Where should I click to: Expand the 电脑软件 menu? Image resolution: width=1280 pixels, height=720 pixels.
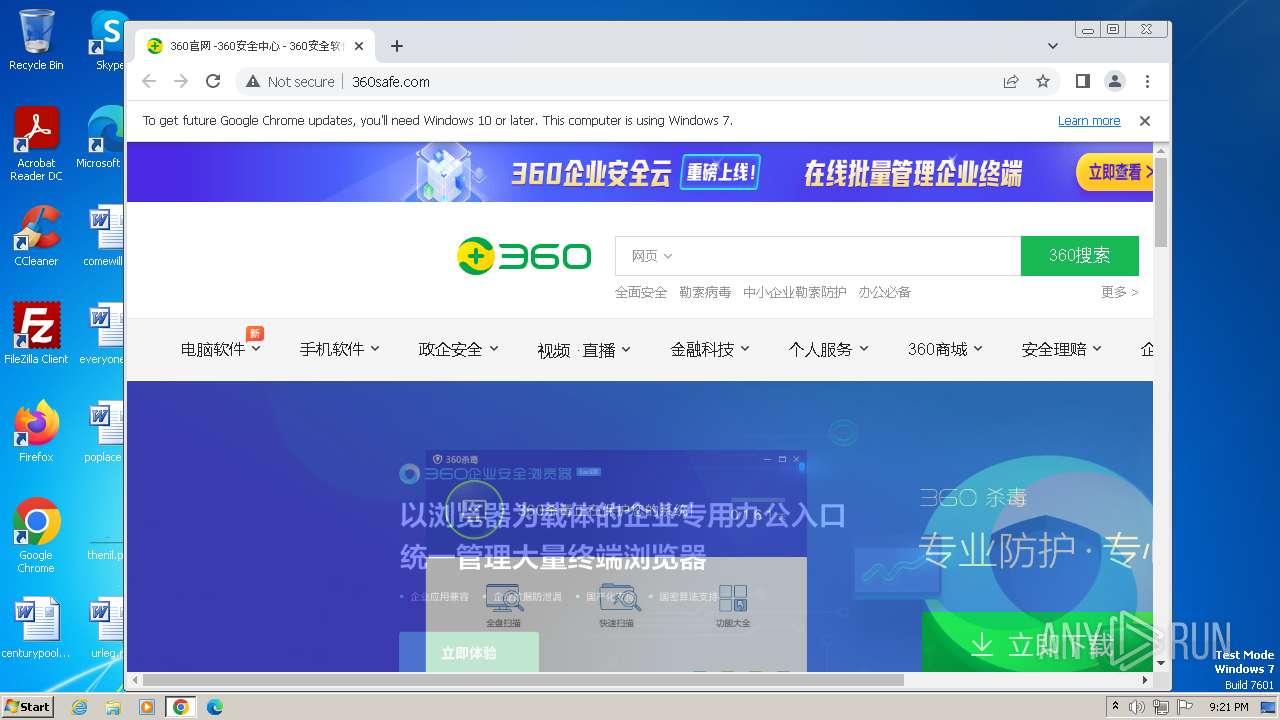(220, 349)
